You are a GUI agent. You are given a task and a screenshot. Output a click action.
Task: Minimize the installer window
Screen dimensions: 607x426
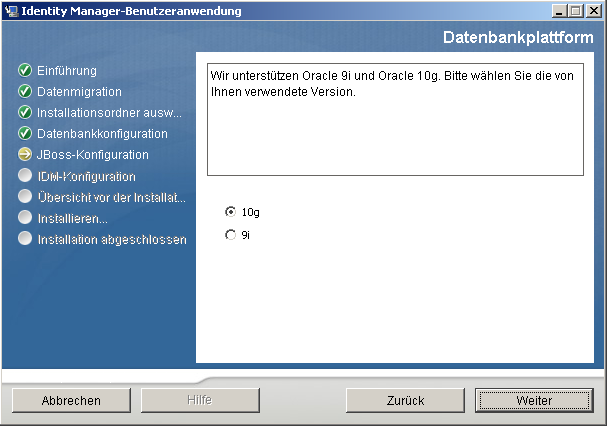tap(559, 11)
